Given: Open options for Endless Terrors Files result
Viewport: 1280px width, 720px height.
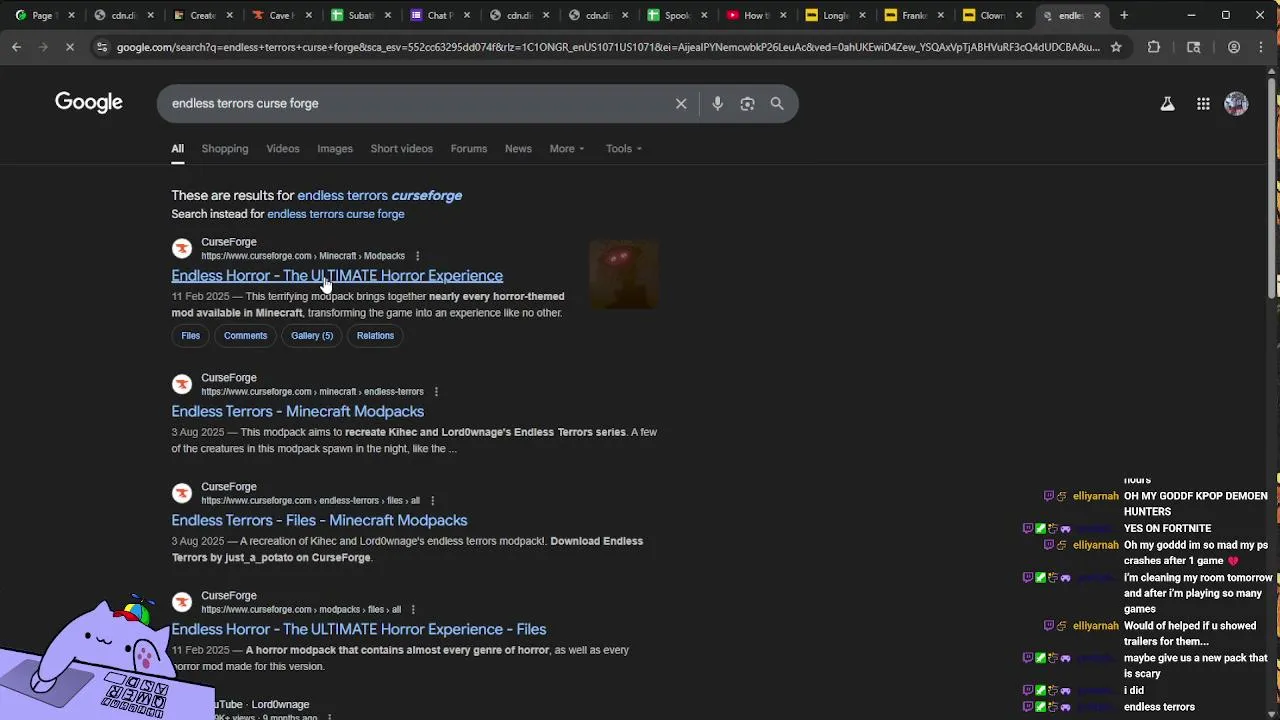Looking at the screenshot, I should (432, 501).
